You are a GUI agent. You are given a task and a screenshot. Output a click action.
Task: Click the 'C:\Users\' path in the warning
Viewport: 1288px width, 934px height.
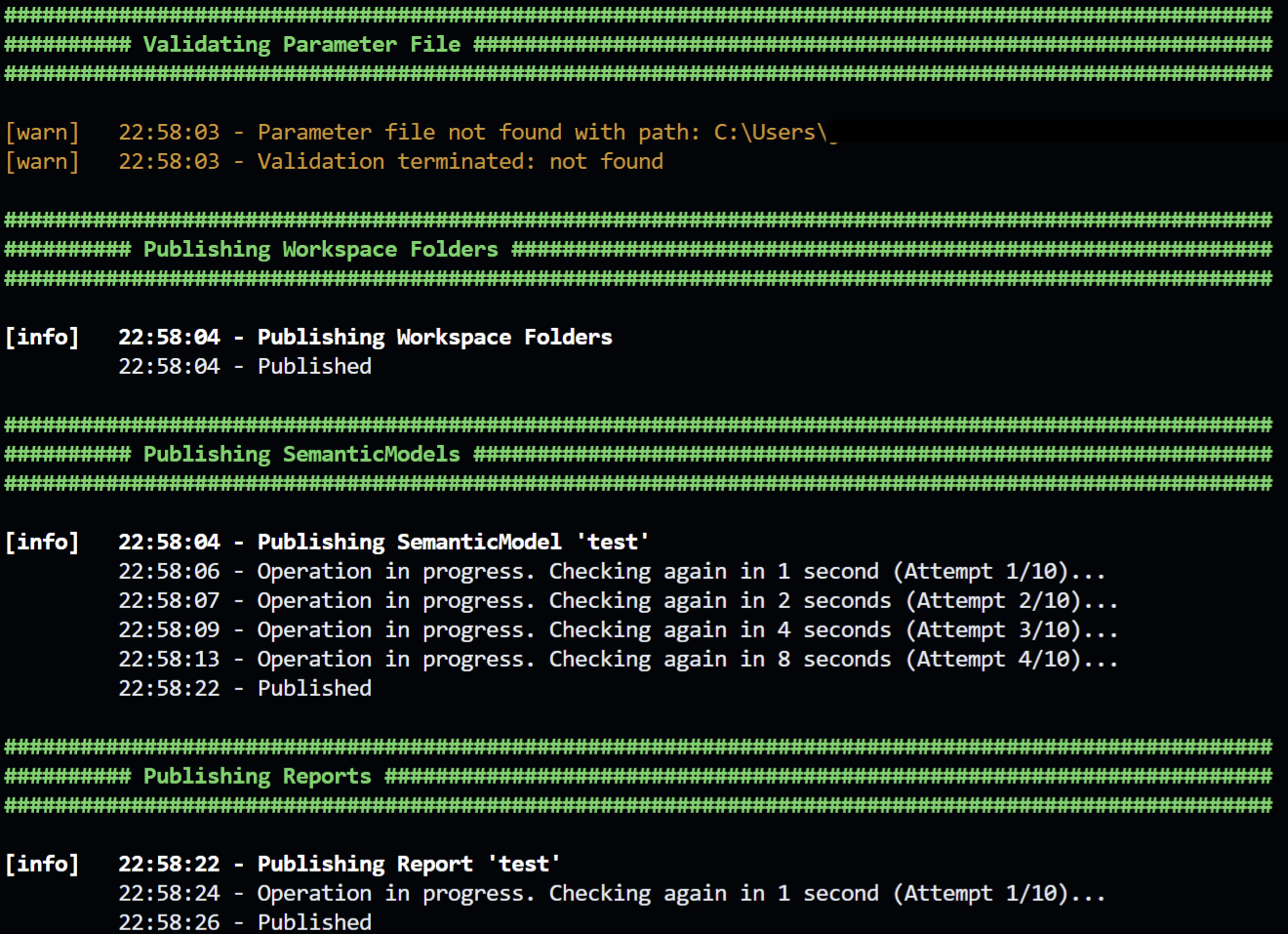click(772, 133)
